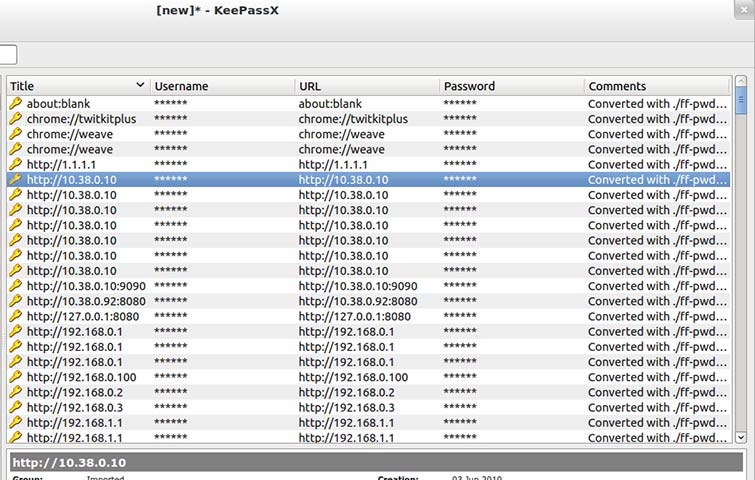This screenshot has width=755, height=480.
Task: Select the http://192.168.0.3 entry title
Action: (75, 408)
